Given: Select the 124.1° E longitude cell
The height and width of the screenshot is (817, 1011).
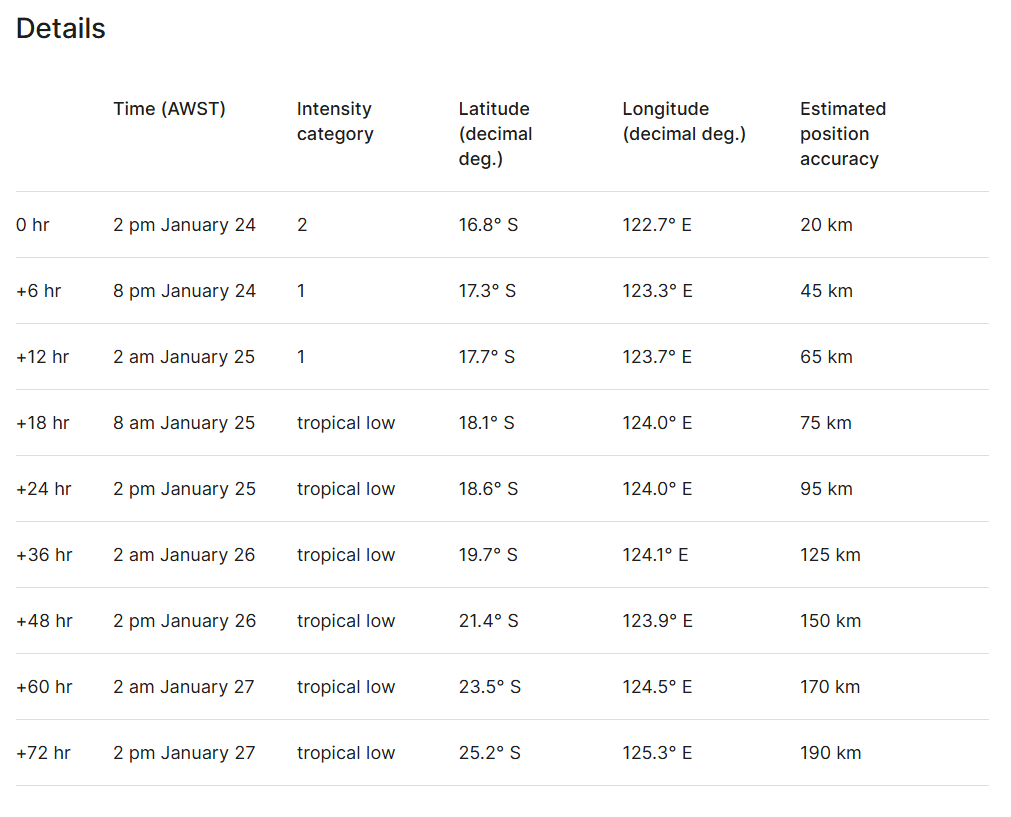Looking at the screenshot, I should coord(655,555).
